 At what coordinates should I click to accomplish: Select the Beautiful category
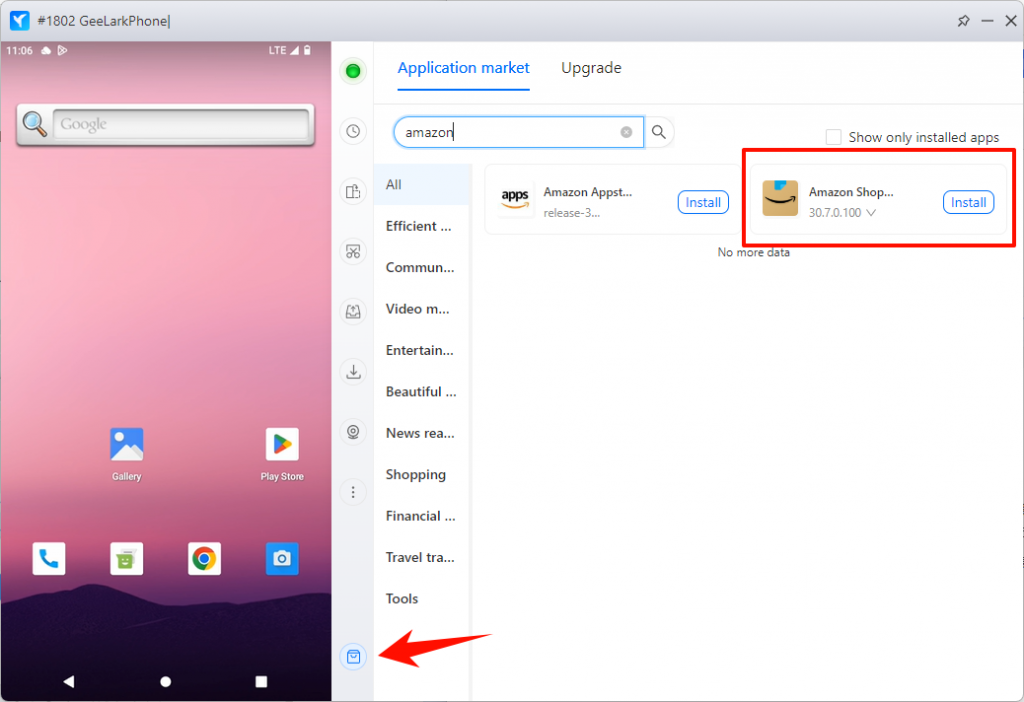(422, 392)
